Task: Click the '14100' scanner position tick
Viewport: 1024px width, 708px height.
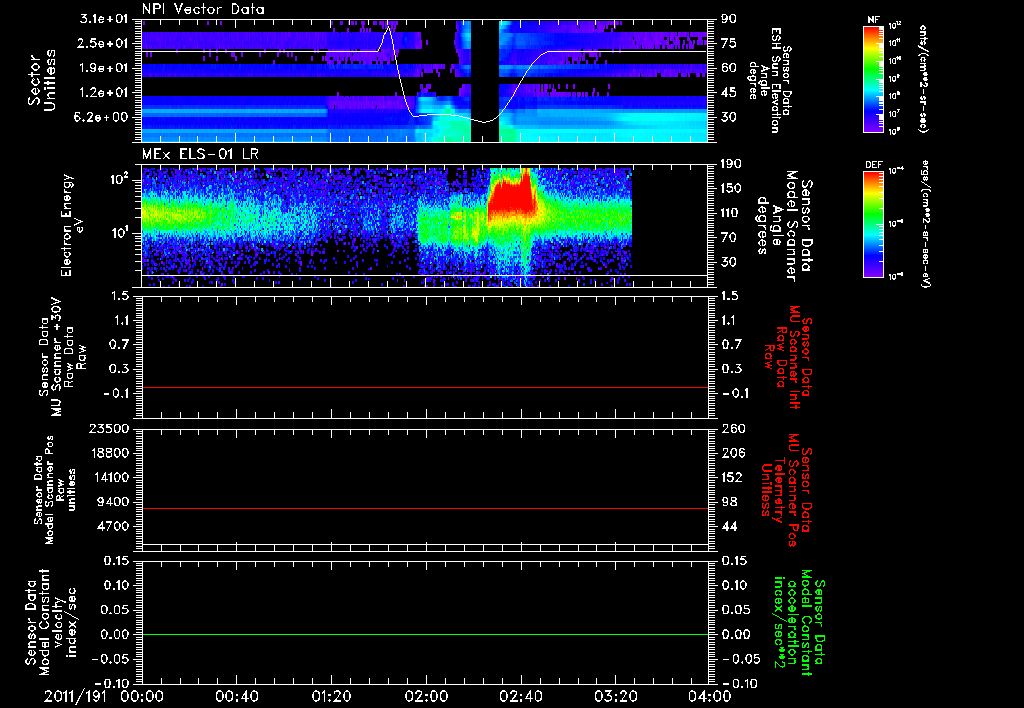Action: tap(110, 477)
